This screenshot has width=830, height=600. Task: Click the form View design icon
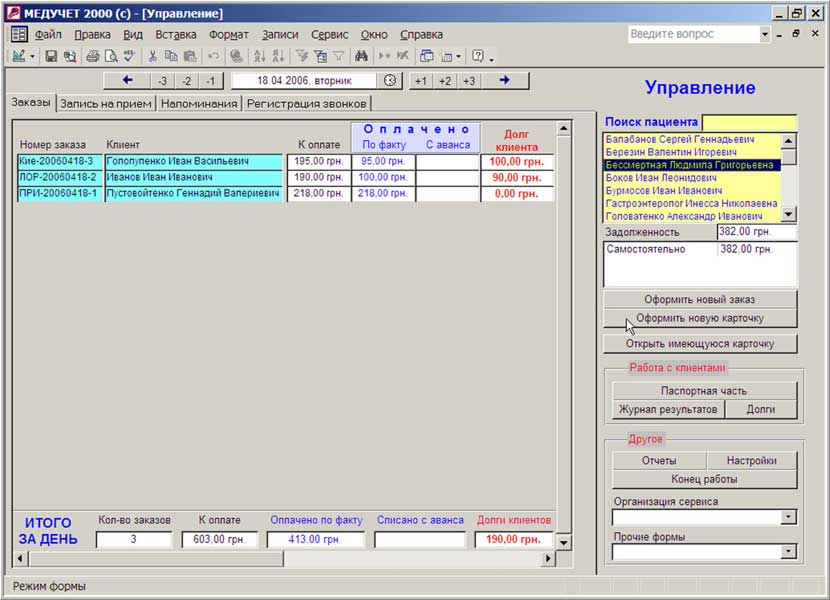(19, 56)
